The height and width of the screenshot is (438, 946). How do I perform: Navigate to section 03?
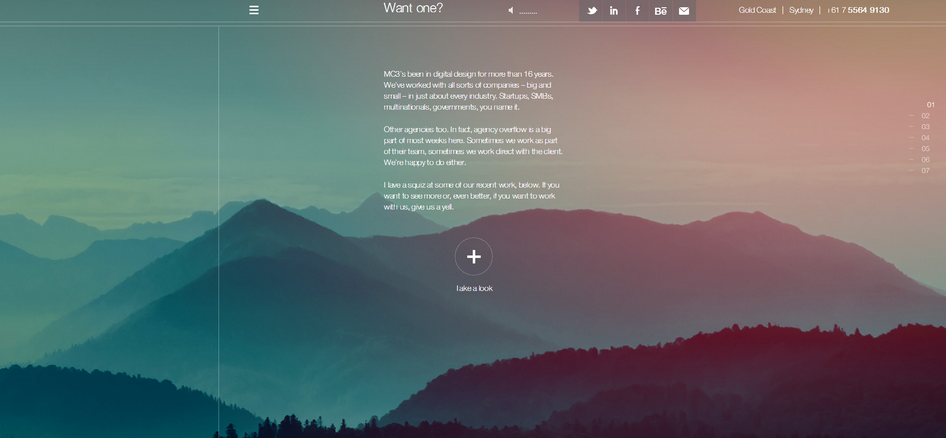tap(925, 127)
